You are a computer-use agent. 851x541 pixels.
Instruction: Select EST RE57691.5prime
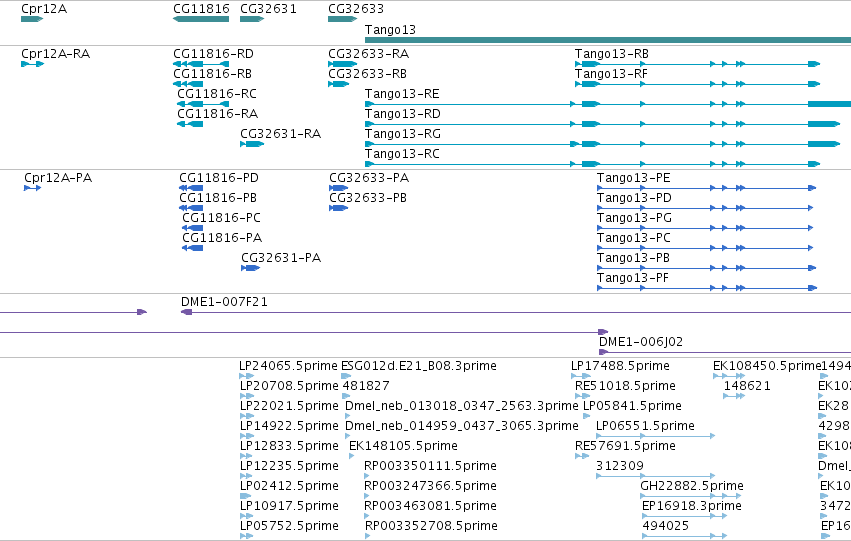point(625,447)
